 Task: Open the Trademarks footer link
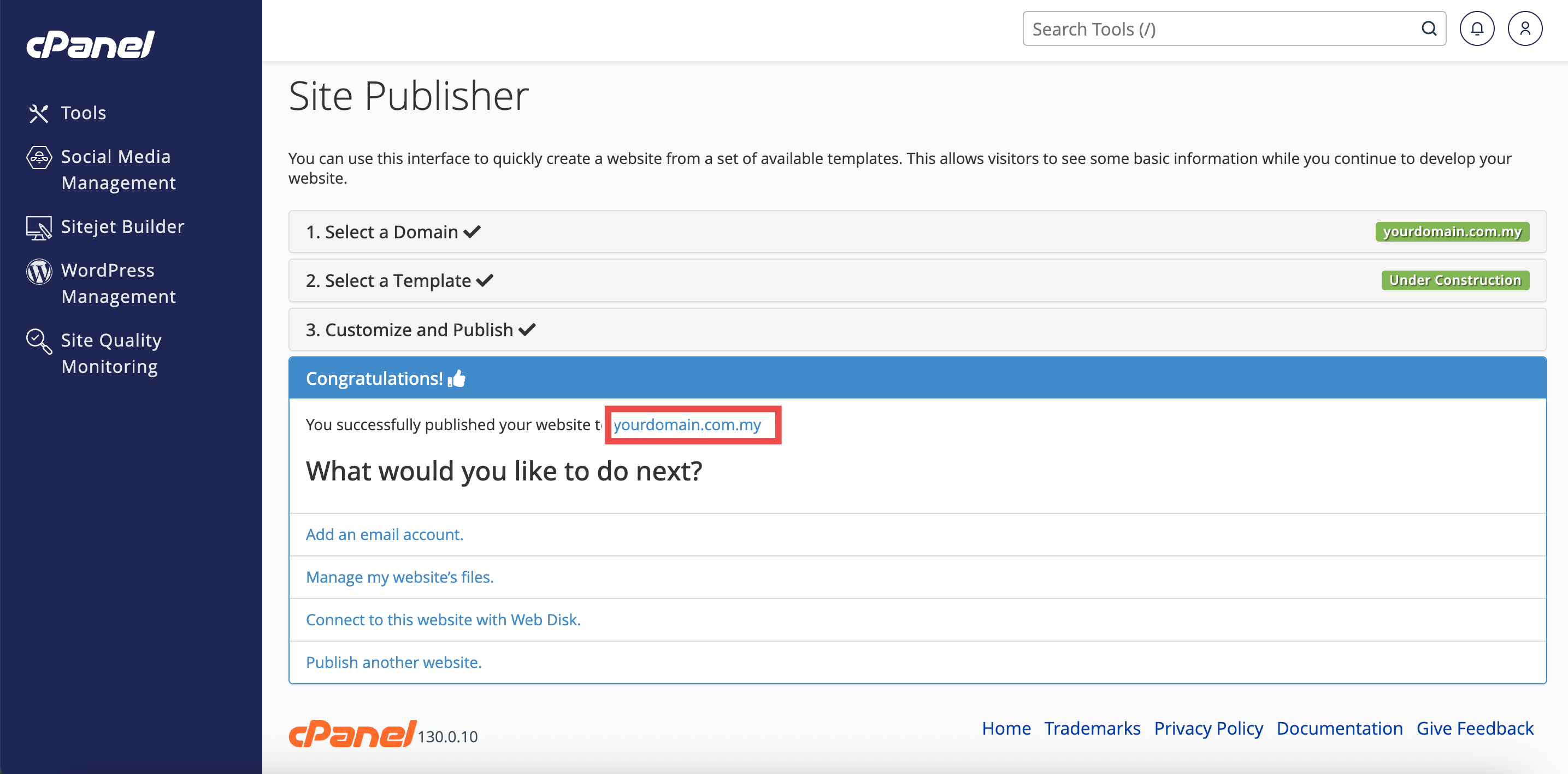(x=1092, y=728)
